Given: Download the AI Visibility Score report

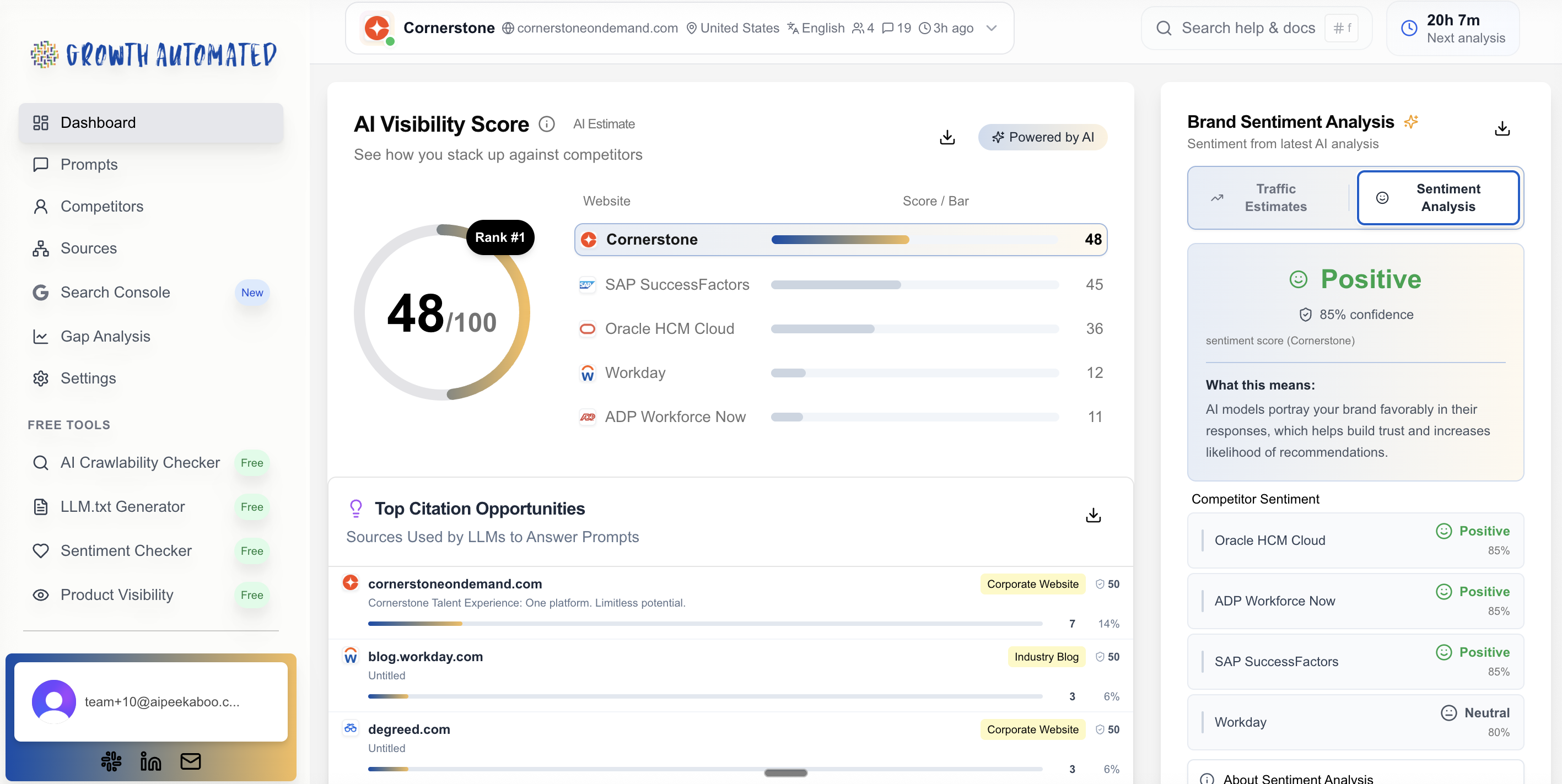Looking at the screenshot, I should pyautogui.click(x=947, y=138).
